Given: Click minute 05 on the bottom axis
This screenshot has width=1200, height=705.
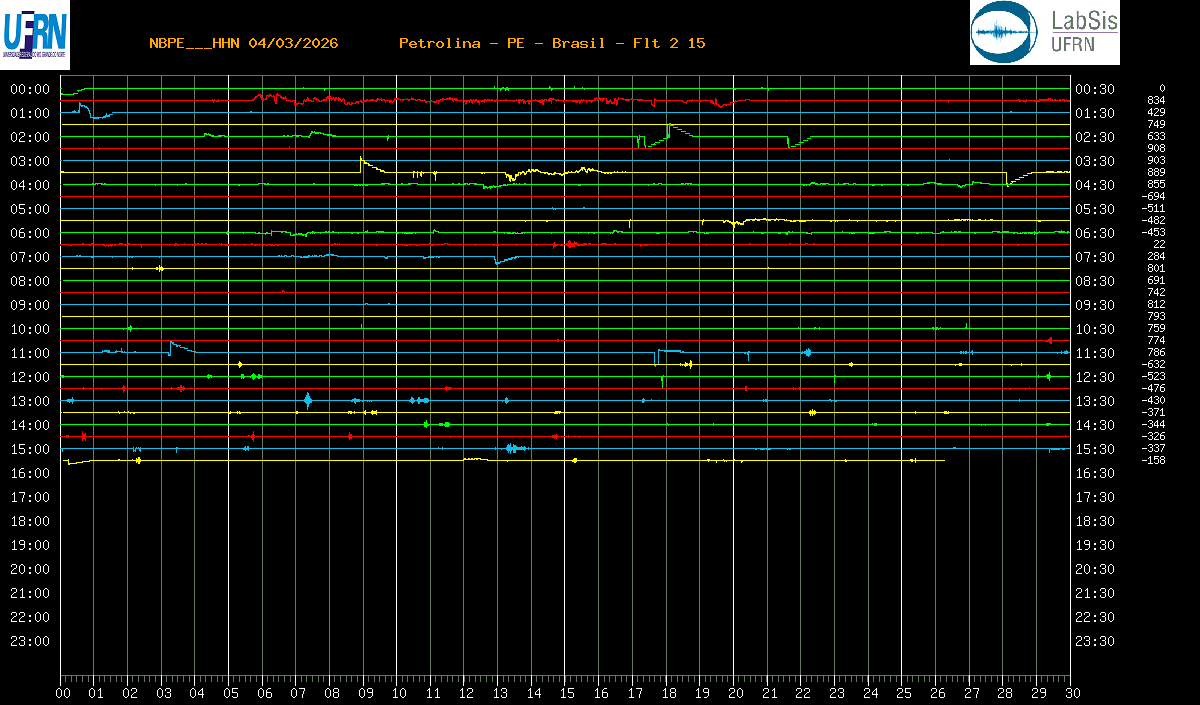Looking at the screenshot, I should click(230, 693).
